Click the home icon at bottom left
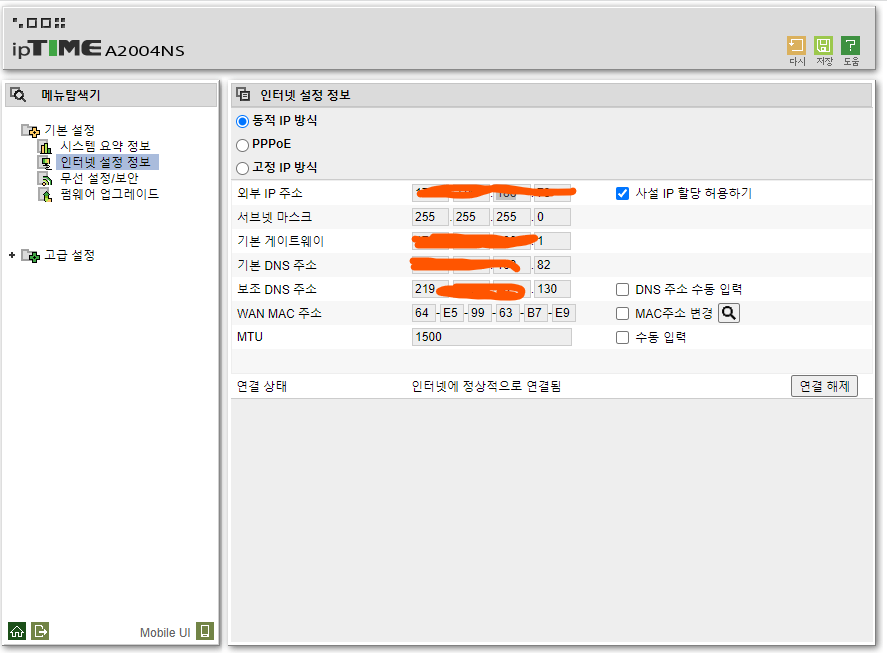Image resolution: width=887 pixels, height=653 pixels. point(17,631)
